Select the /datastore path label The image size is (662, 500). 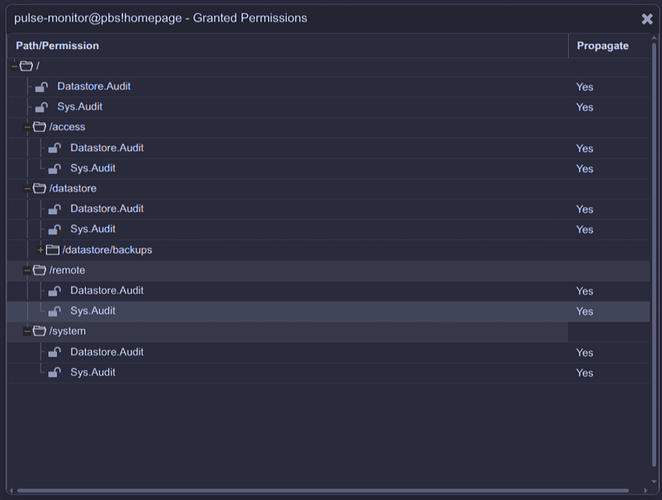pos(73,188)
